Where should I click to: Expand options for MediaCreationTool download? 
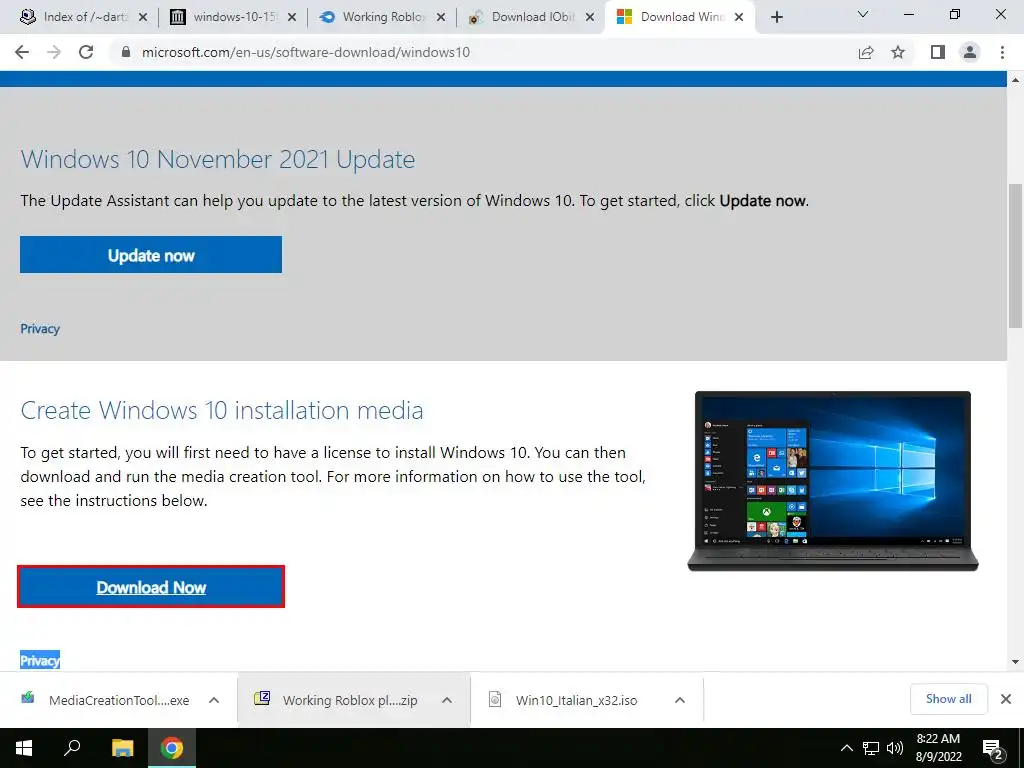[x=214, y=700]
